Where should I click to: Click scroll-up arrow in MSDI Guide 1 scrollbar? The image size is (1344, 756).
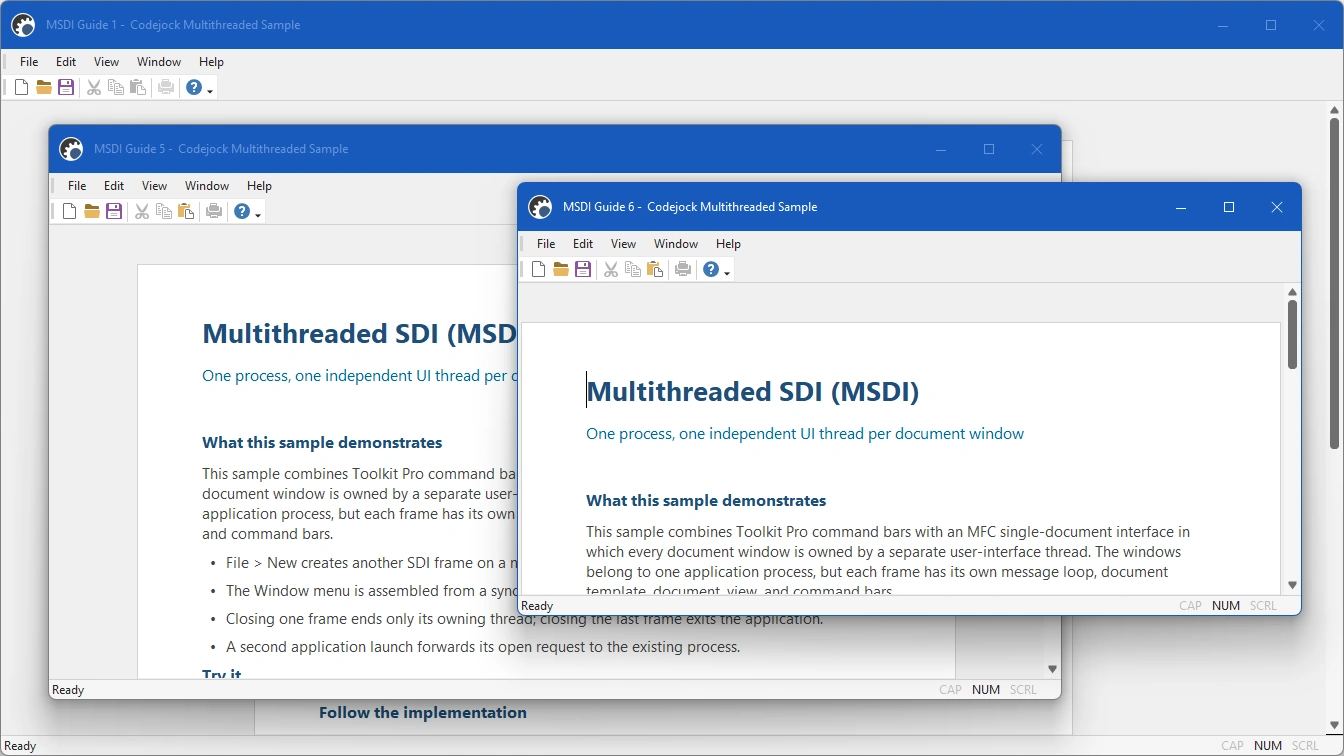[x=1335, y=110]
